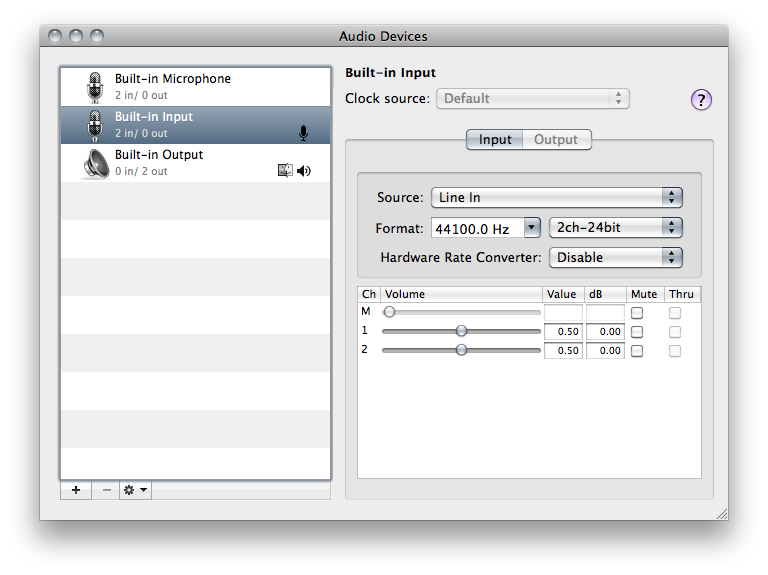768x575 pixels.
Task: Toggle Thru checkbox for channel 2
Action: pos(675,351)
